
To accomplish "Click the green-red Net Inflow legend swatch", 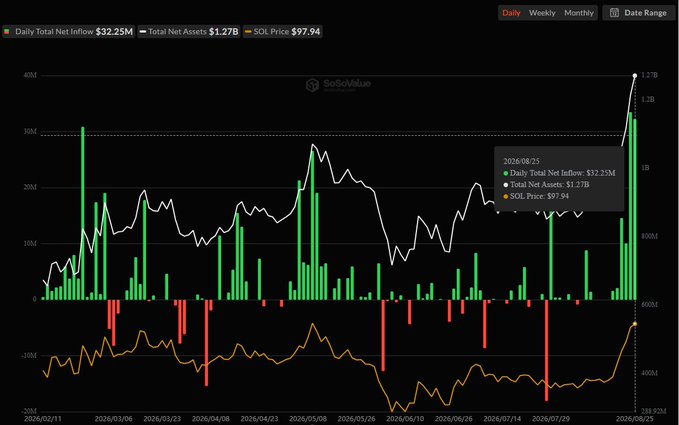I will click(6, 32).
